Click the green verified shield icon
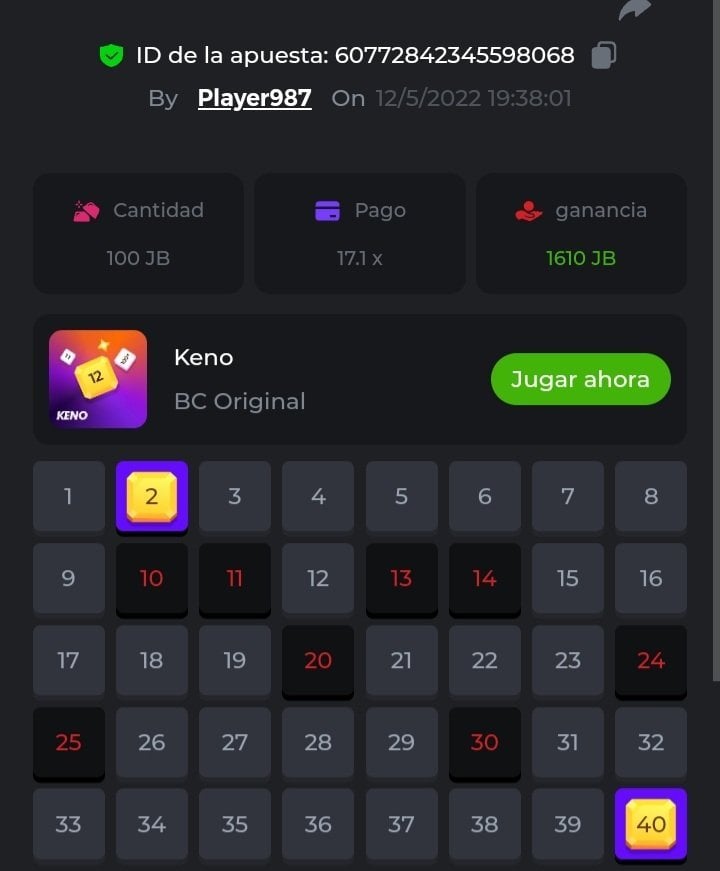720x871 pixels. [x=111, y=55]
